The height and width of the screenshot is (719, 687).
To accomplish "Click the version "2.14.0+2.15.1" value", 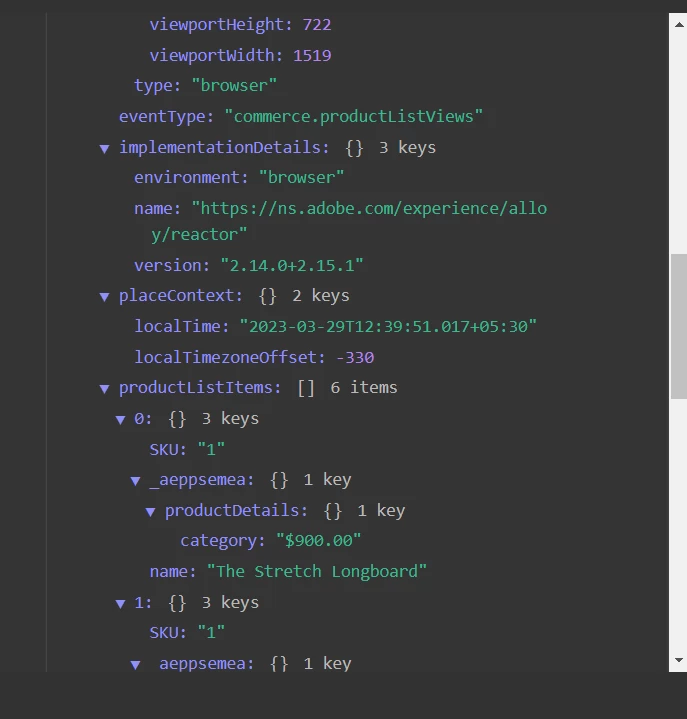I will [292, 265].
